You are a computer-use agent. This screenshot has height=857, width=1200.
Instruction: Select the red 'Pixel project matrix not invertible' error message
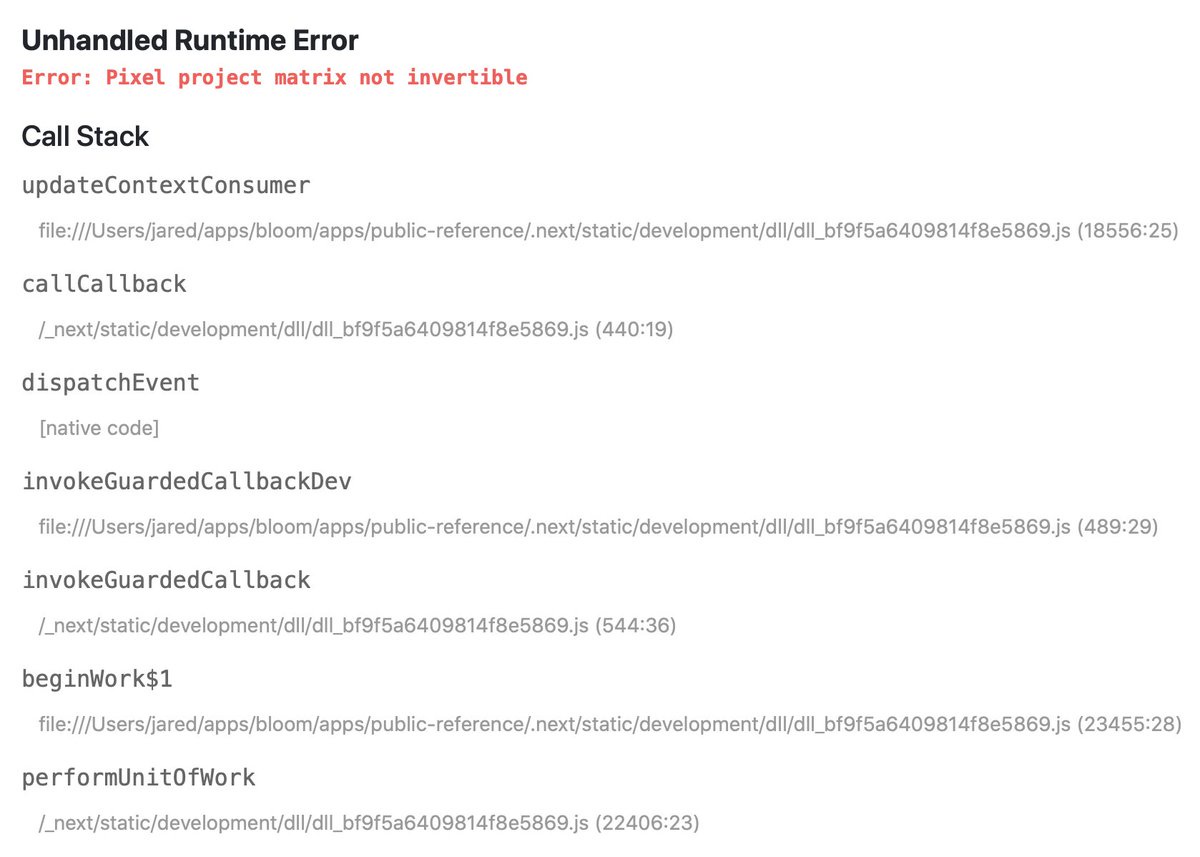(274, 78)
